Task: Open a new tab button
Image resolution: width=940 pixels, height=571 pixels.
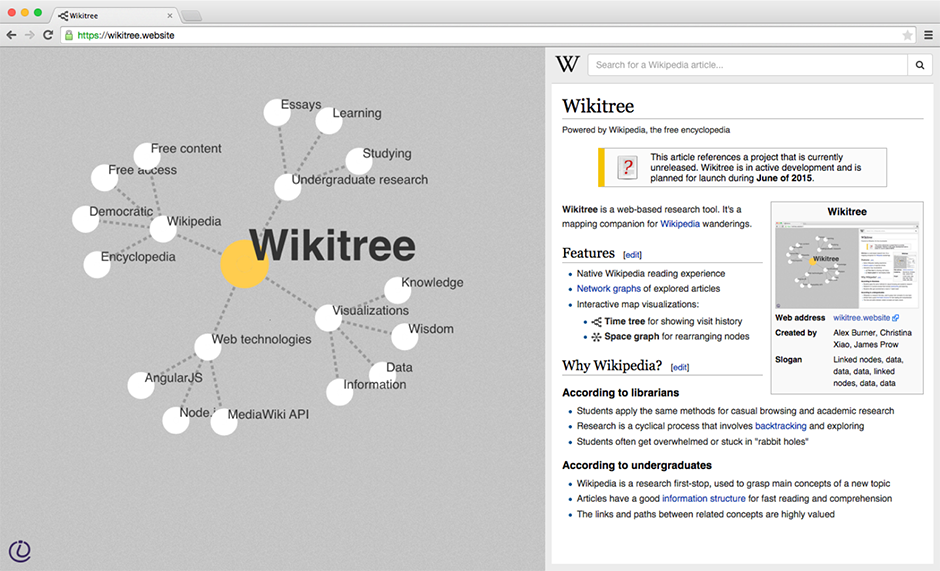Action: click(192, 16)
